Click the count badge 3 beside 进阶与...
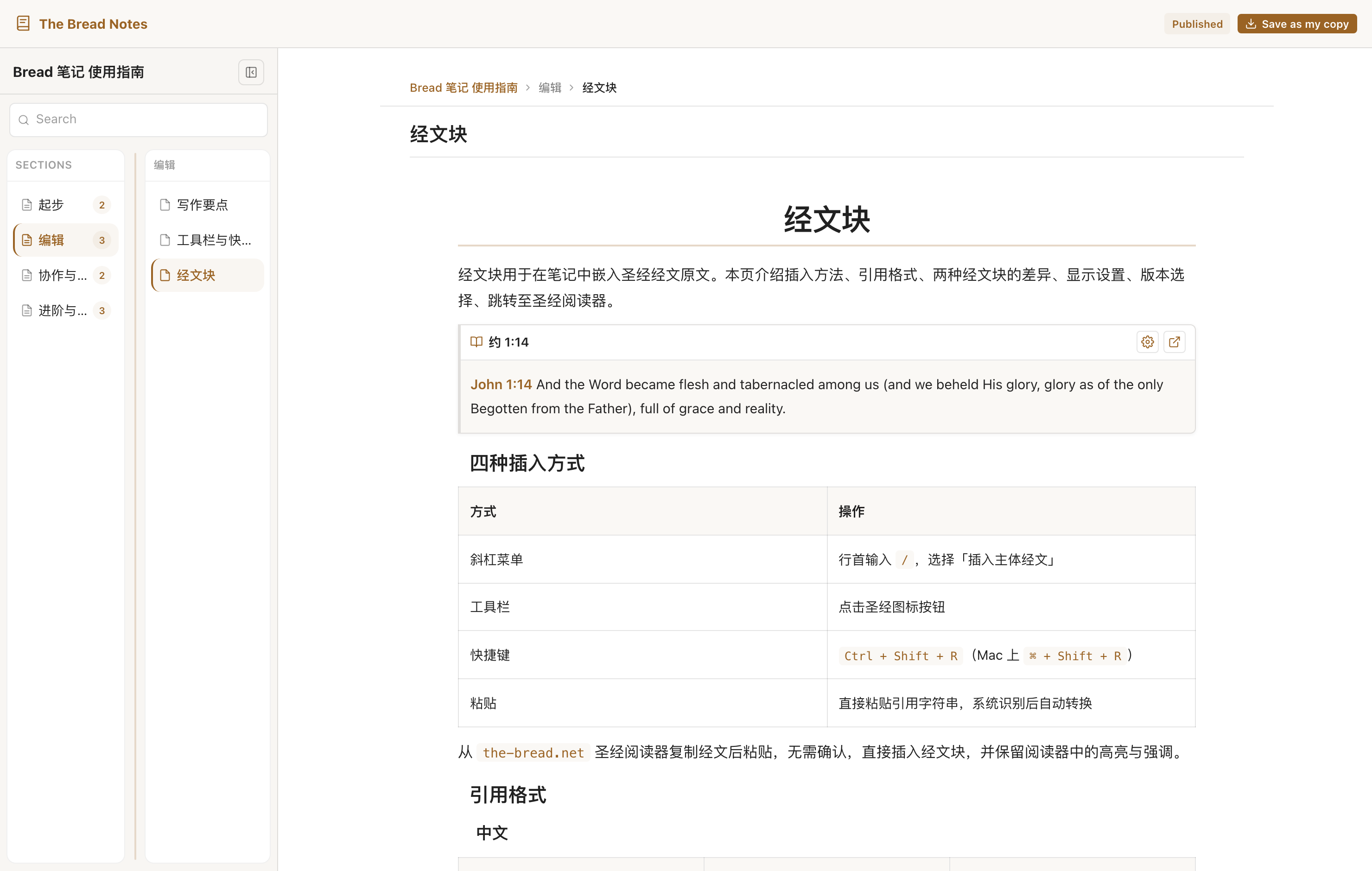Screen dimensions: 1372x871 [x=102, y=311]
